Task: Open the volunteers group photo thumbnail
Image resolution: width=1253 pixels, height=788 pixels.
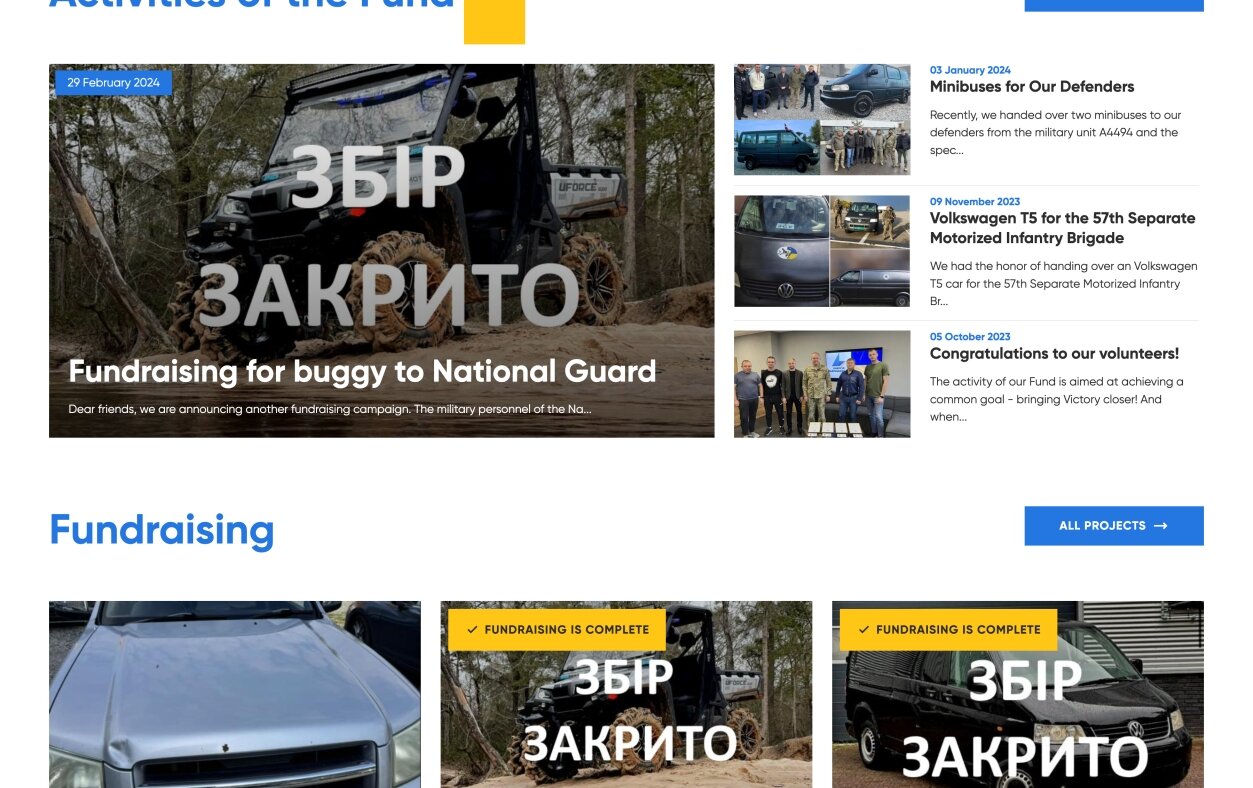Action: coord(822,384)
